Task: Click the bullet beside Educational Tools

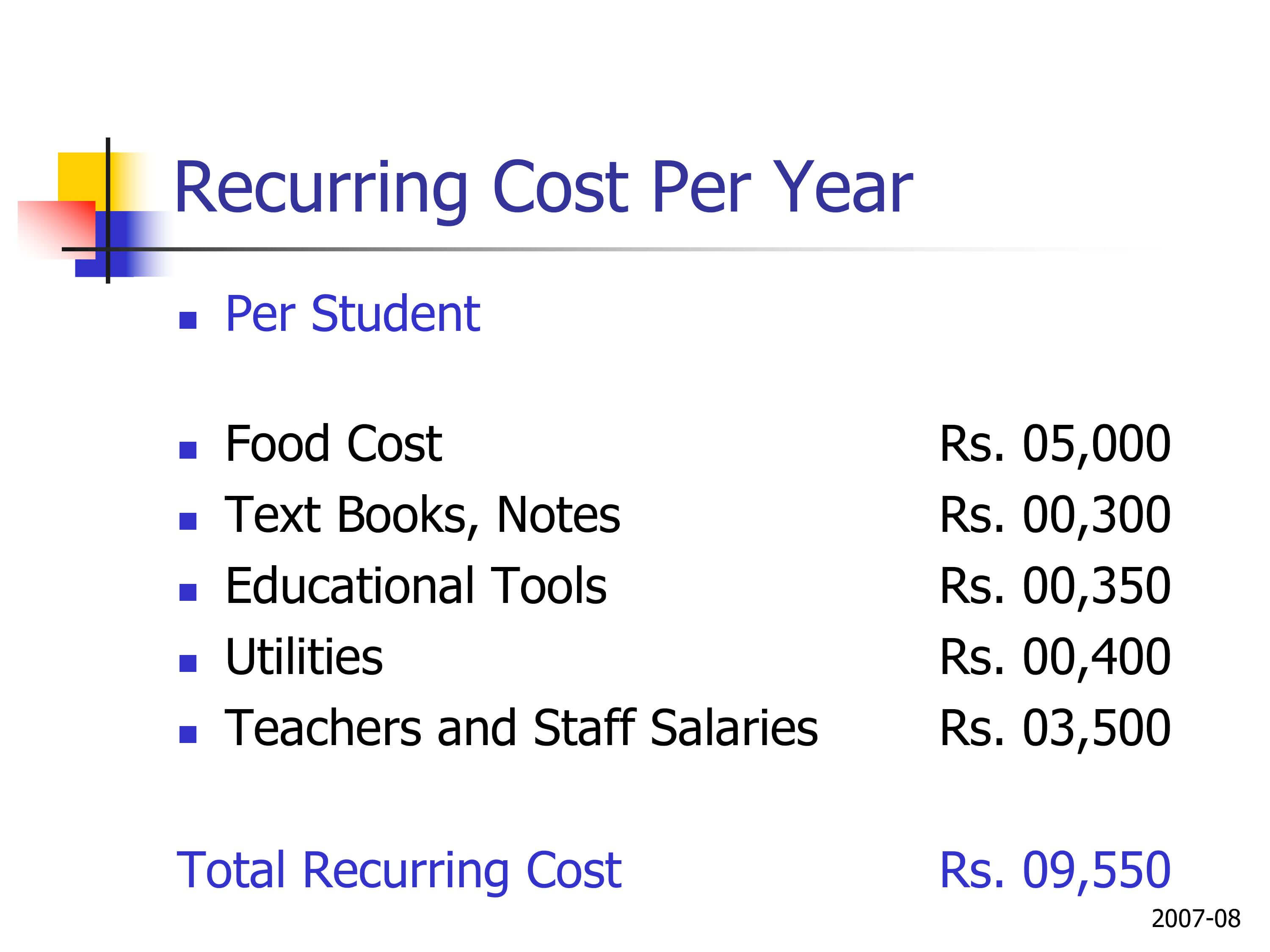Action: pyautogui.click(x=188, y=592)
